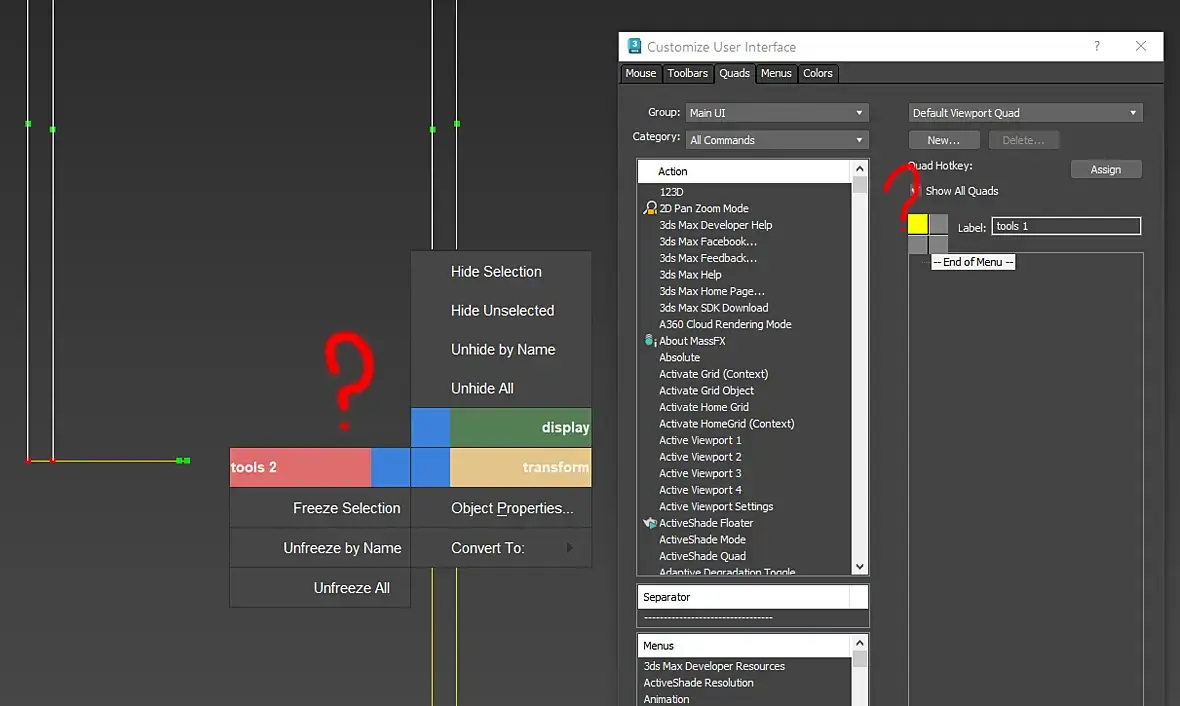Screen dimensions: 1180x706
Task: Switch to the Menus tab
Action: (x=776, y=73)
